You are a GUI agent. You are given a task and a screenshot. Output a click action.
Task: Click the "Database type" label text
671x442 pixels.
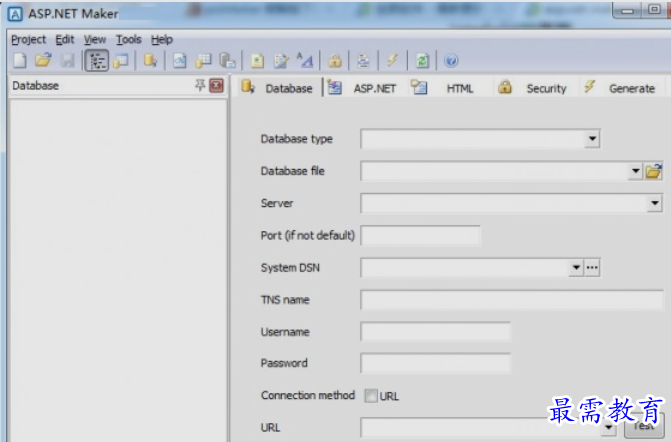tap(297, 139)
